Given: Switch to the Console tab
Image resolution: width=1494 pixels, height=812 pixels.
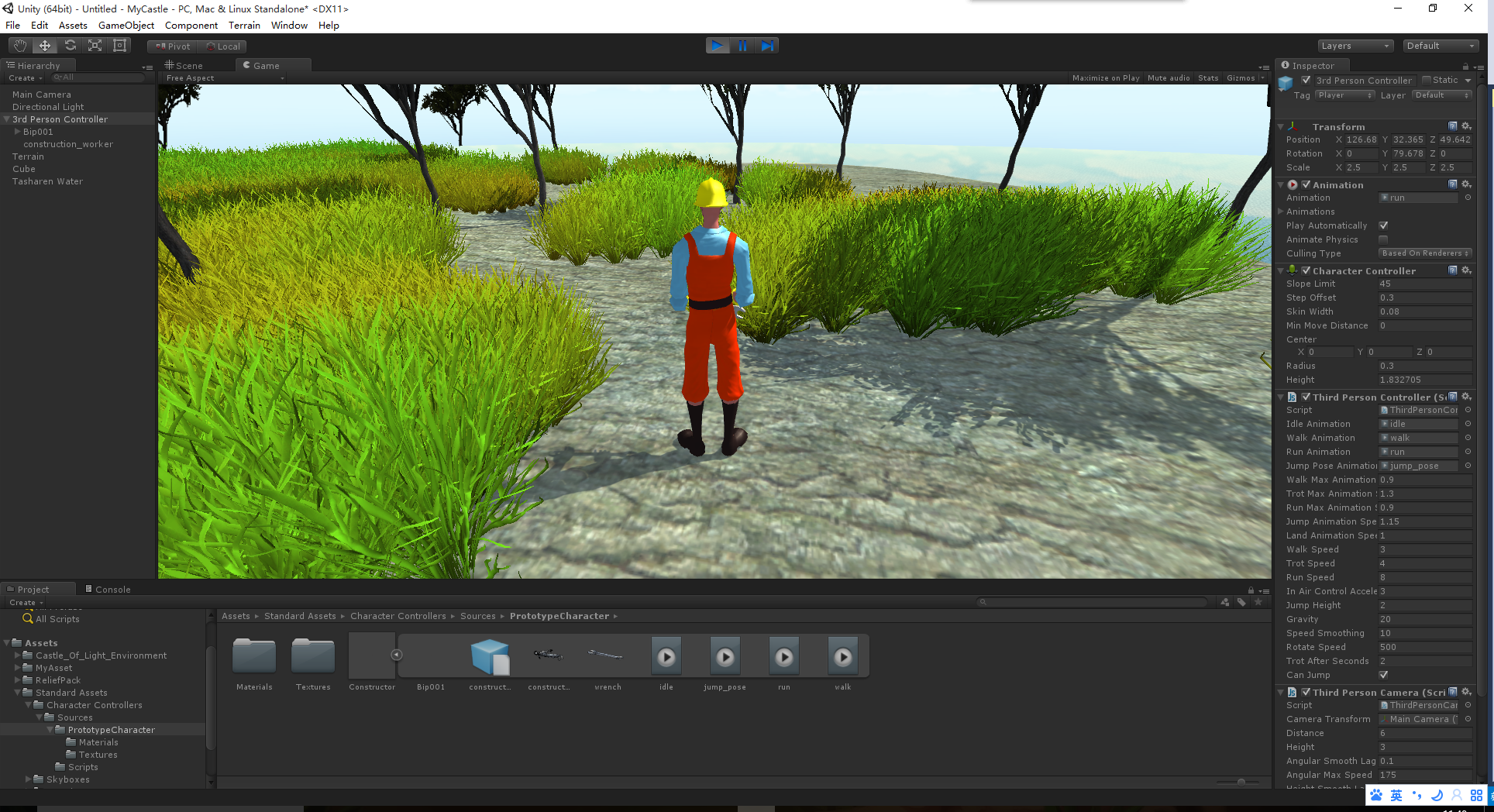Looking at the screenshot, I should [108, 590].
